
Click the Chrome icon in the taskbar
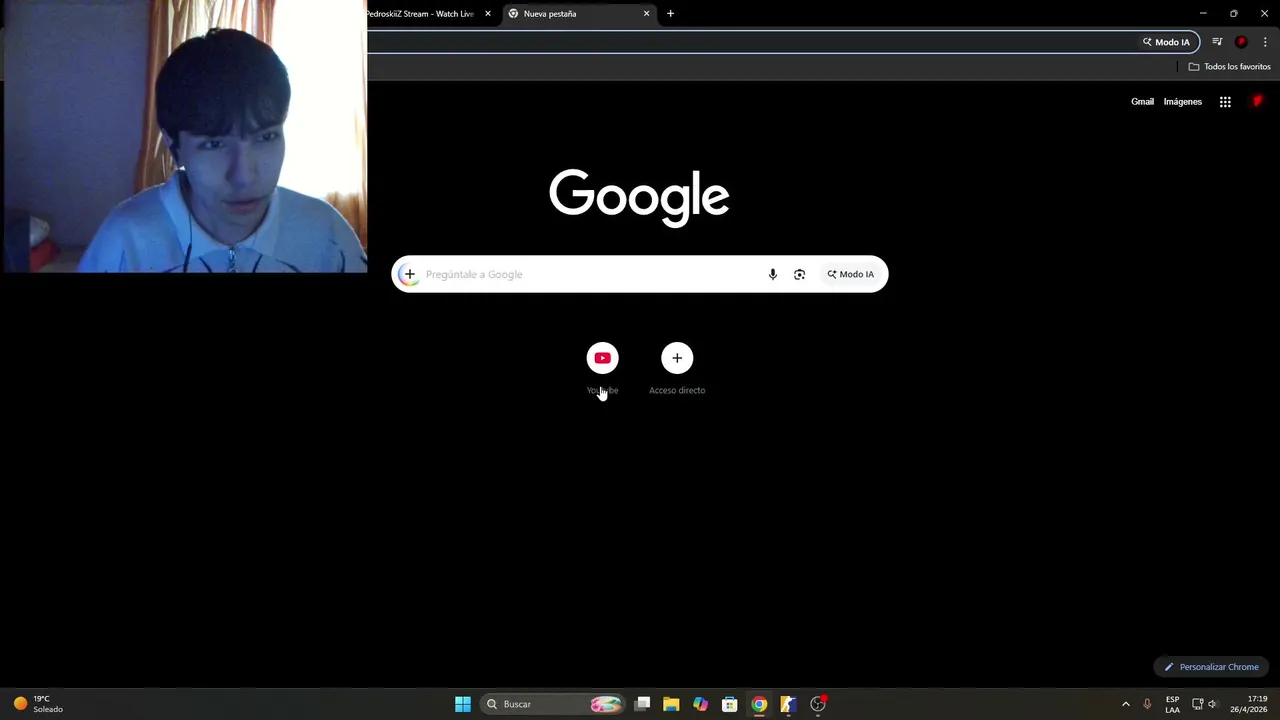tap(759, 704)
